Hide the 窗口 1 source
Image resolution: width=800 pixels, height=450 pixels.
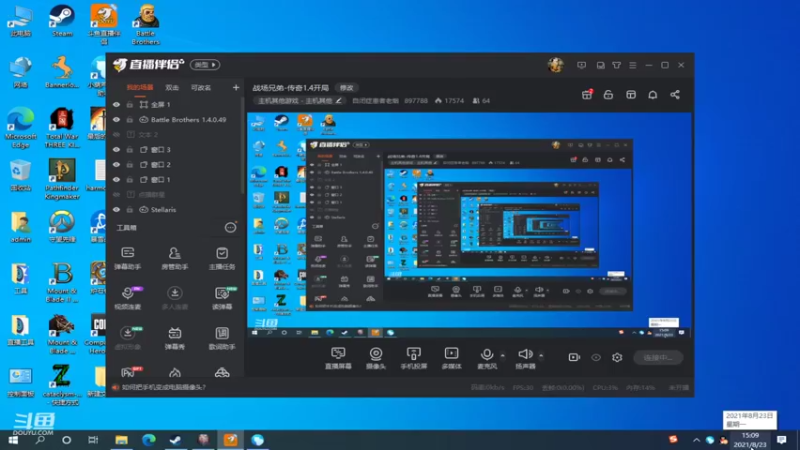coord(116,180)
